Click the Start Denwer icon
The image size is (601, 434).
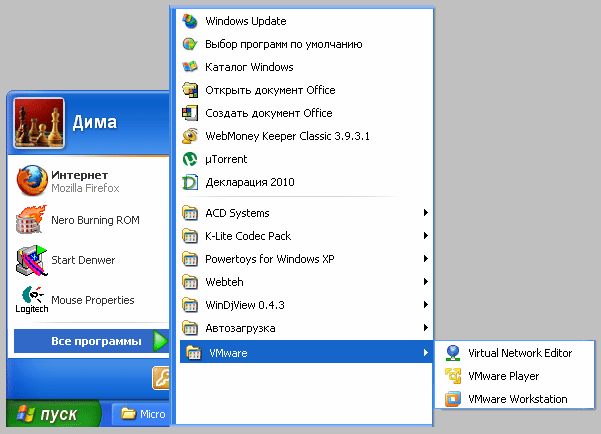(31, 260)
